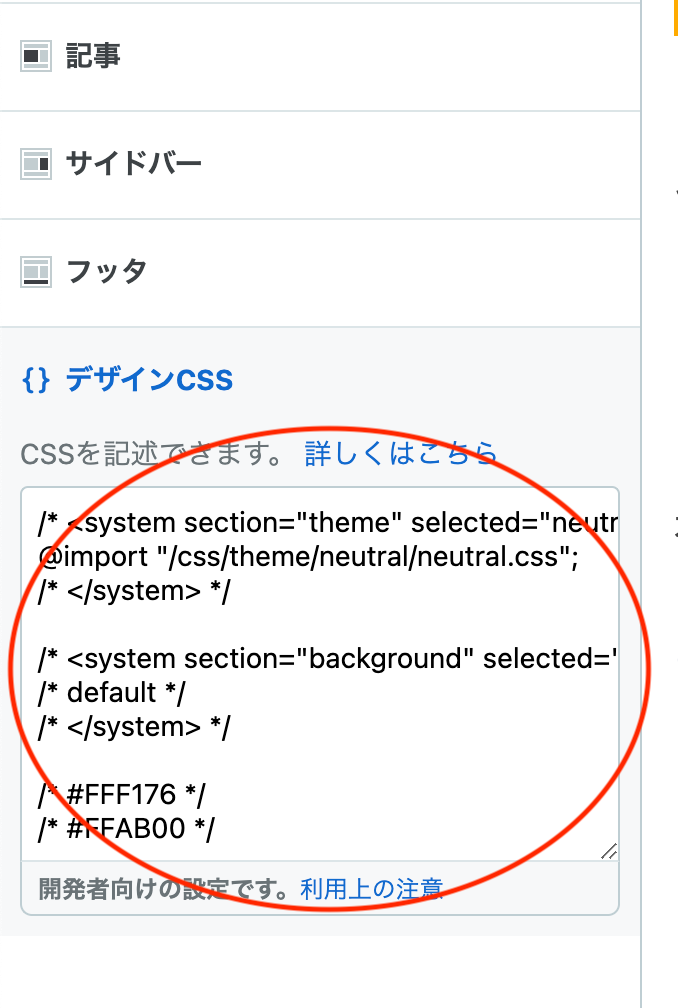Viewport: 678px width, 1008px height.
Task: Click the フッタ layout icon
Action: click(35, 271)
